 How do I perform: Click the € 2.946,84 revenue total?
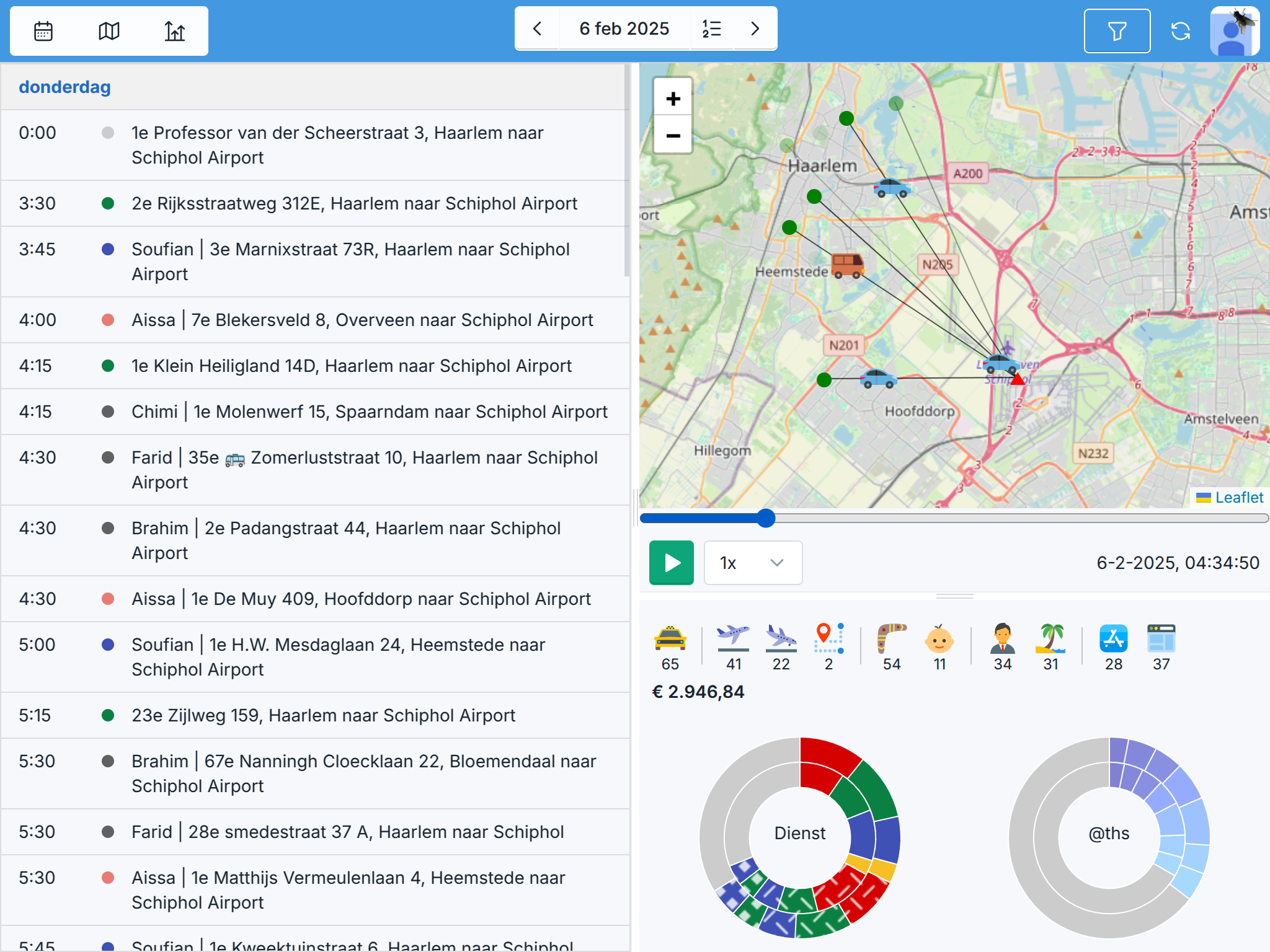(x=698, y=692)
